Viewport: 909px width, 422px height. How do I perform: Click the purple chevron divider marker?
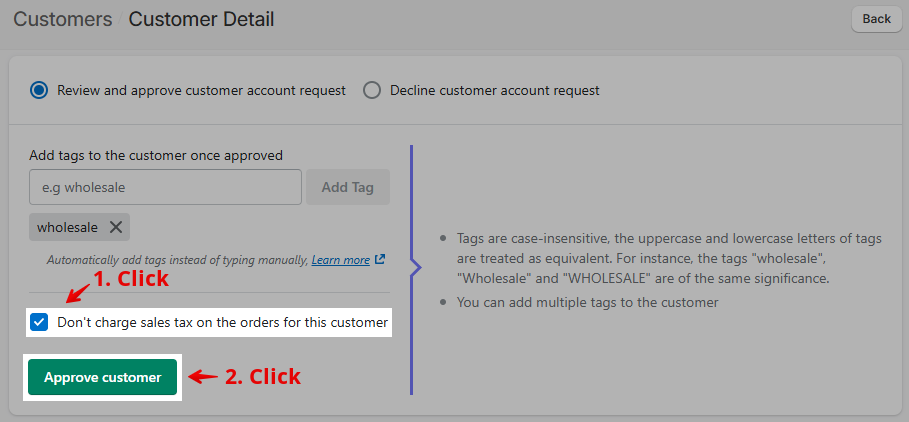414,267
